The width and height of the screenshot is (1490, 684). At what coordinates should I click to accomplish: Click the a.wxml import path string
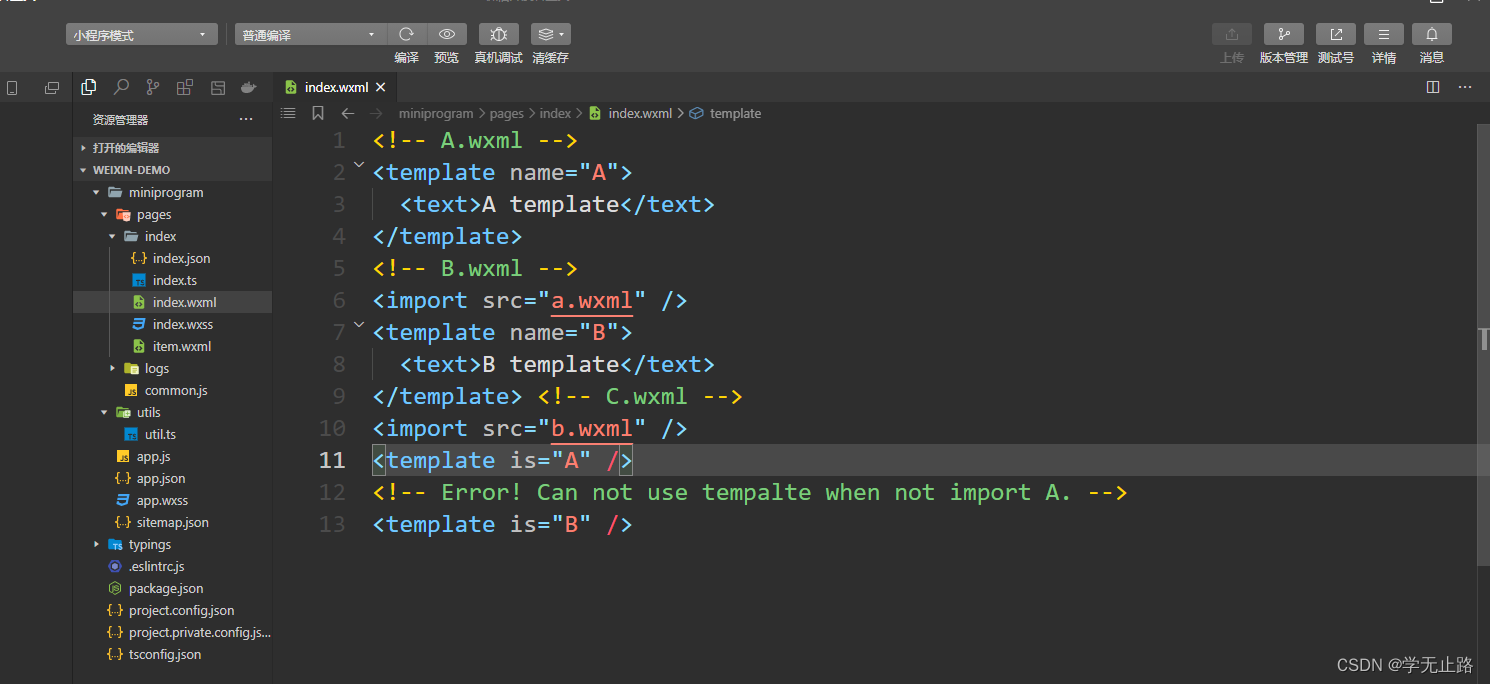coord(592,300)
